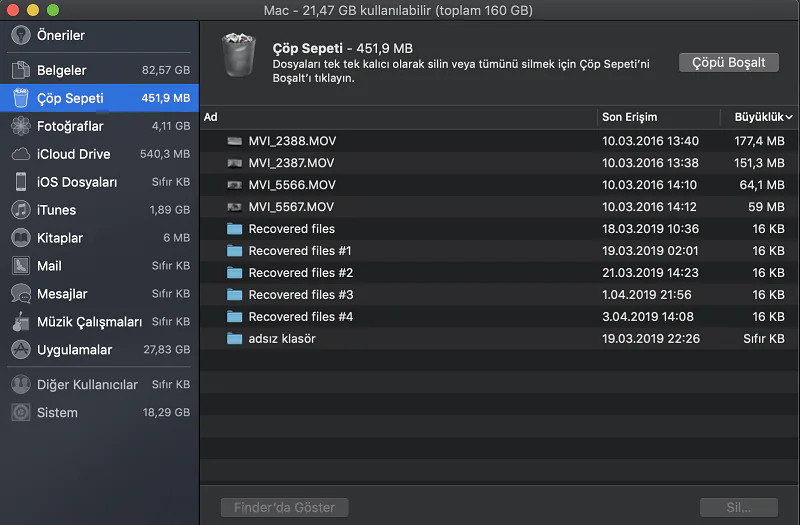This screenshot has width=800, height=525.
Task: Open the Kitaplar book icon
Action: click(x=20, y=239)
